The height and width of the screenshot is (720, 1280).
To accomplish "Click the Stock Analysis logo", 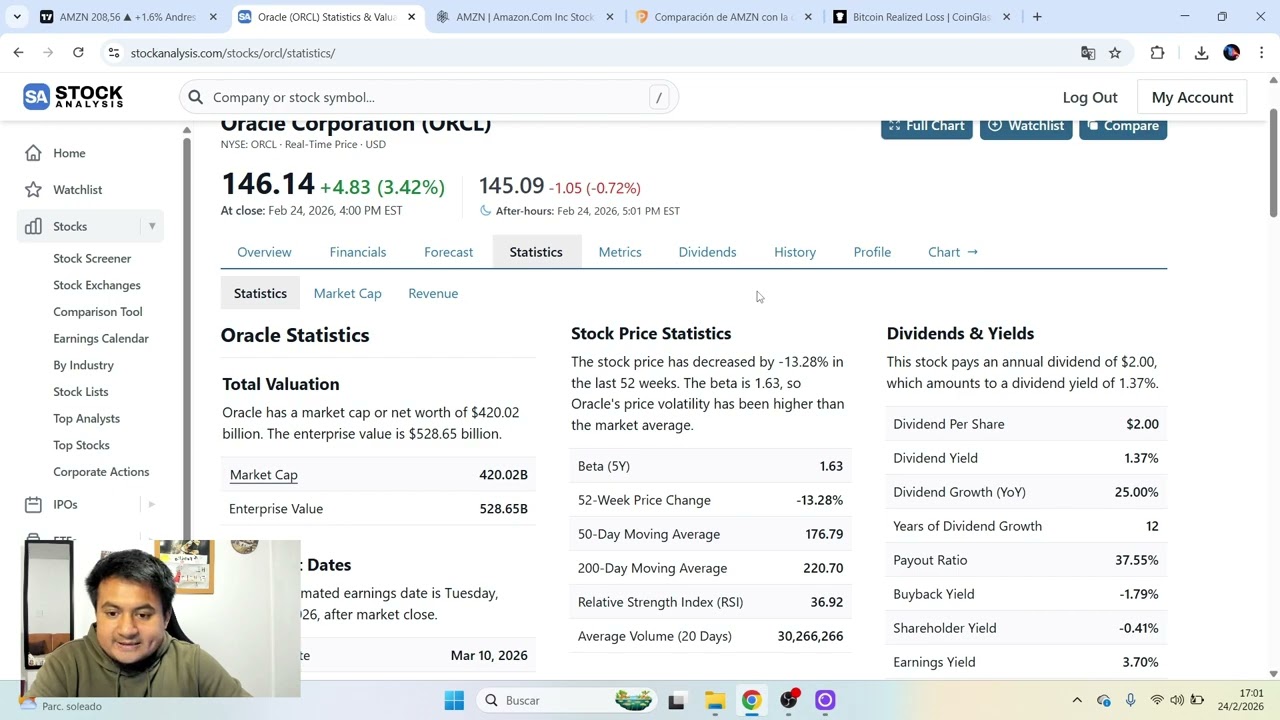I will tap(73, 96).
